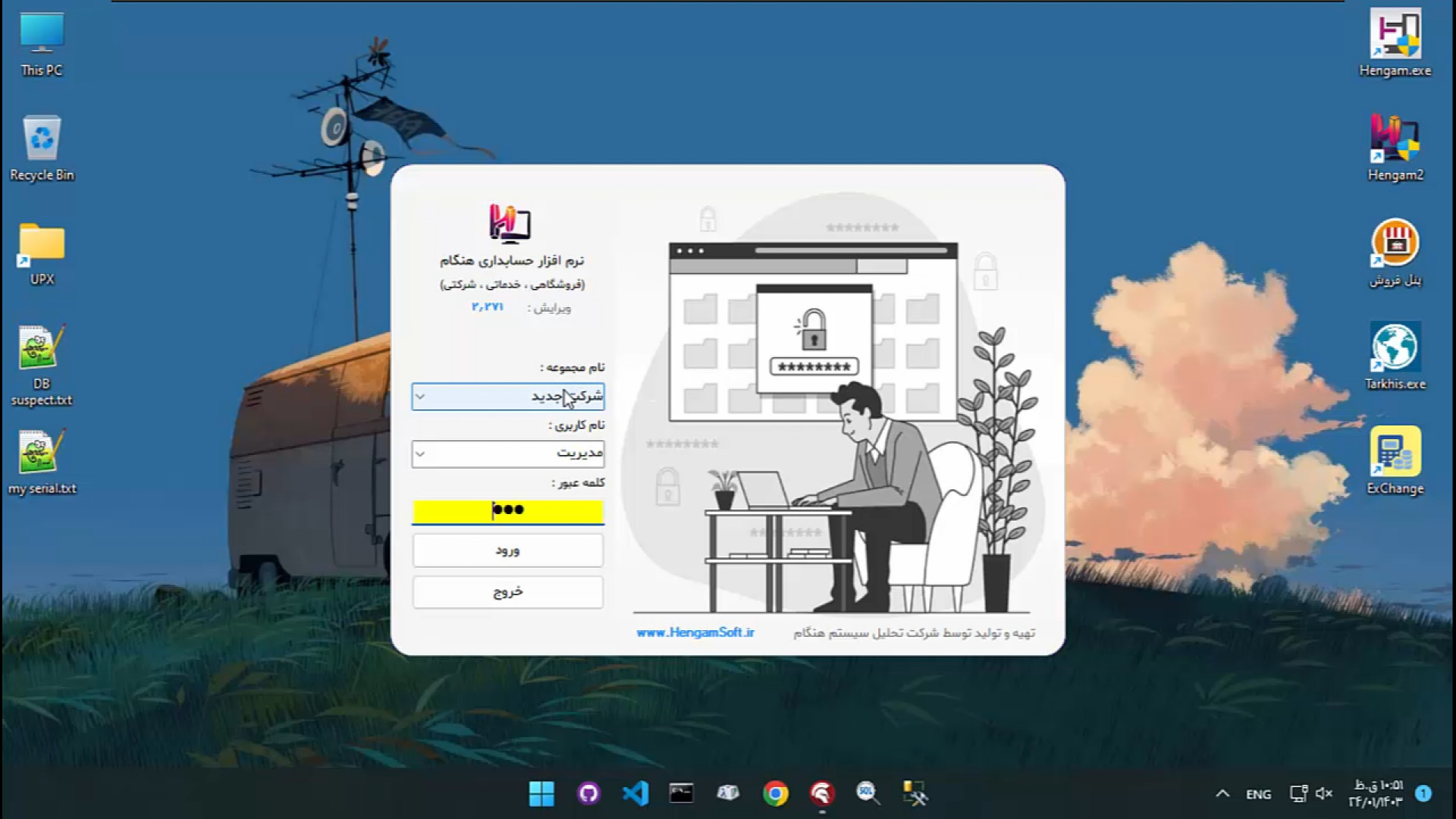Unmute the muted volume tray icon
Image resolution: width=1456 pixels, height=819 pixels.
1324,794
